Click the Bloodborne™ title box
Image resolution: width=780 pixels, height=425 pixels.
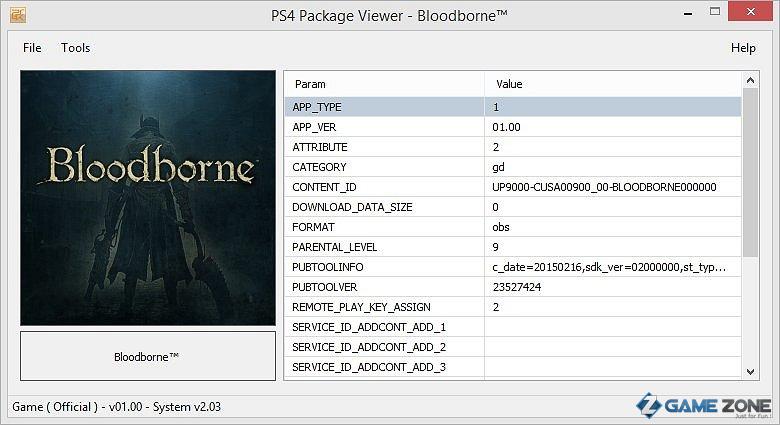[x=148, y=356]
